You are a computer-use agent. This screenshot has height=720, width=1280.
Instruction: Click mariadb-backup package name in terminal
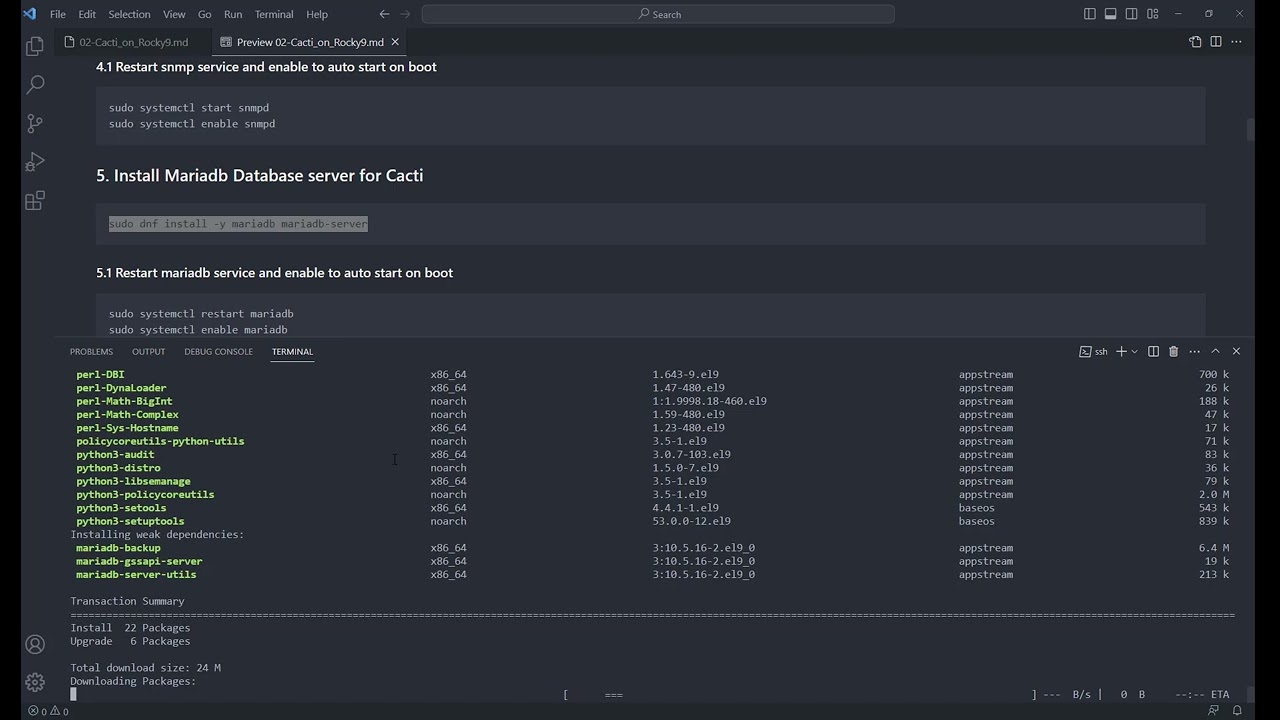(x=118, y=548)
